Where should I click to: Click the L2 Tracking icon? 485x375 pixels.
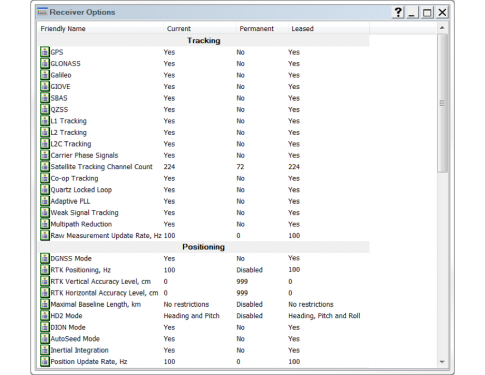point(45,132)
